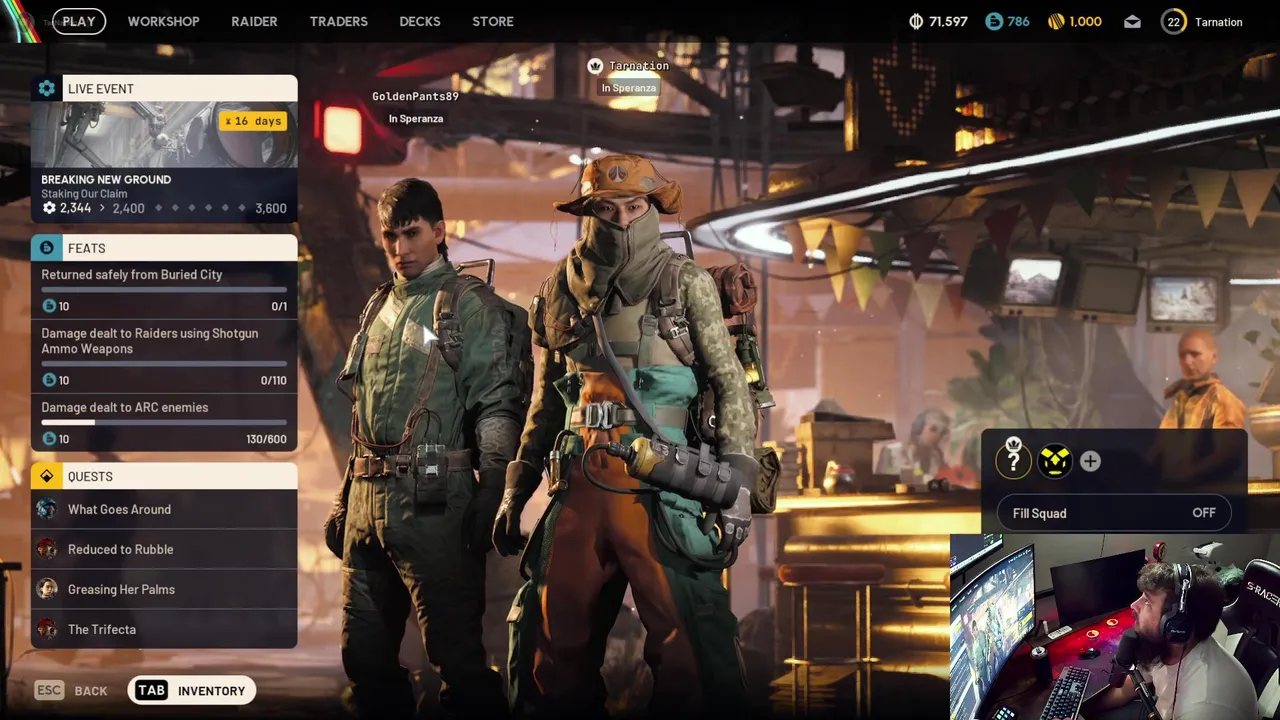Visit the STORE tab
Image resolution: width=1280 pixels, height=720 pixels.
point(493,21)
